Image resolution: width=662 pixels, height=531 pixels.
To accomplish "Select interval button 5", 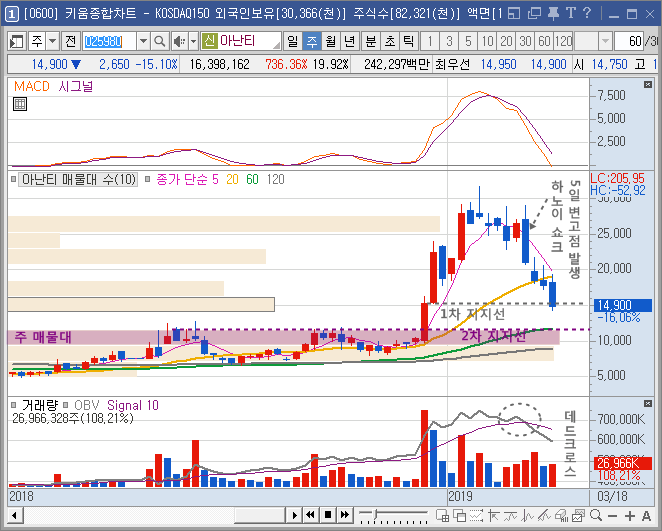I will pyautogui.click(x=468, y=41).
